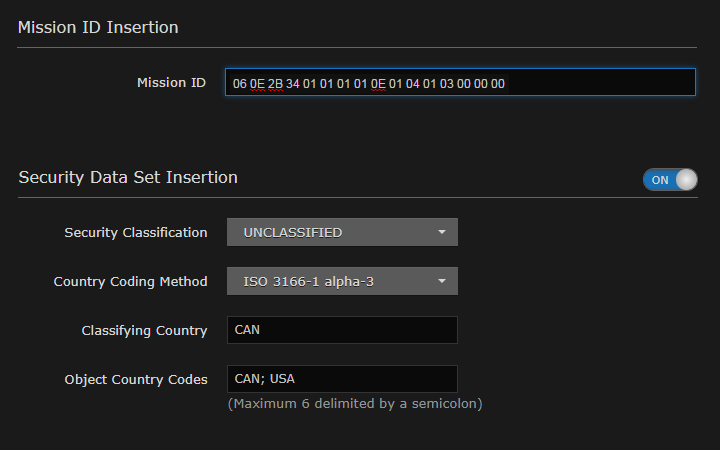Image resolution: width=720 pixels, height=450 pixels.
Task: Click the Classifying Country label
Action: [x=144, y=330]
